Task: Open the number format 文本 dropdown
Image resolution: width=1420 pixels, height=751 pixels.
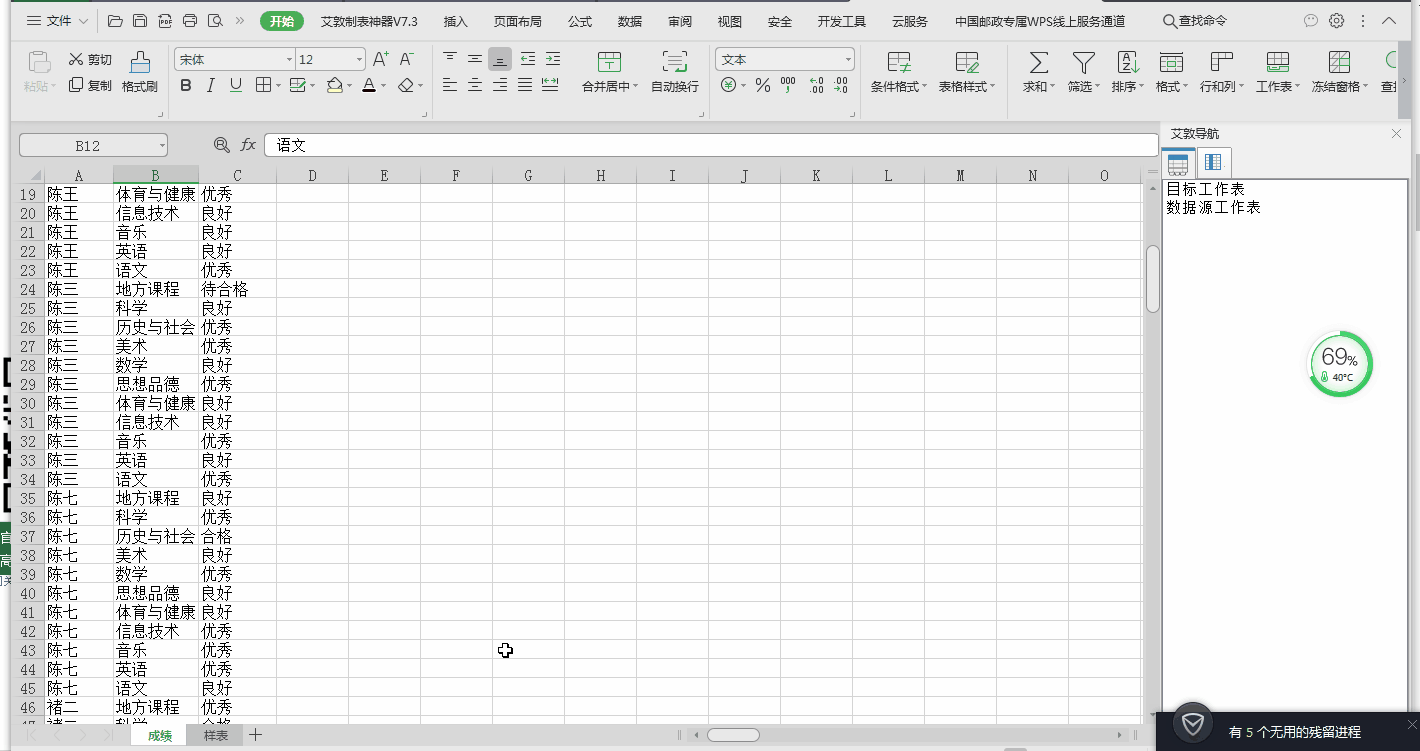Action: click(x=848, y=60)
